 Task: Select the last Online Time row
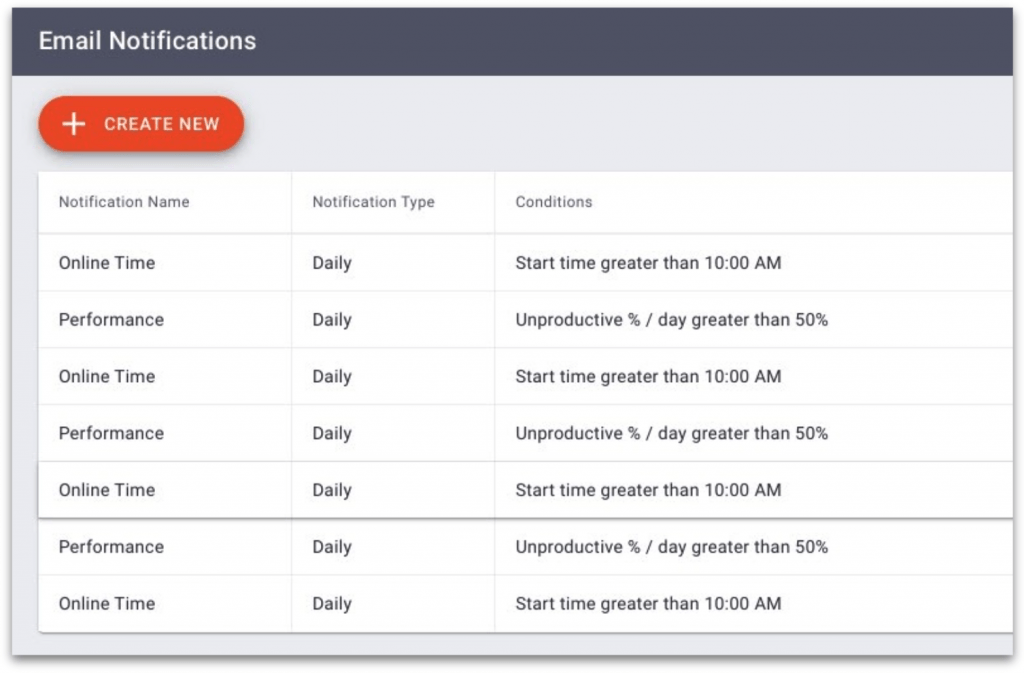click(106, 603)
